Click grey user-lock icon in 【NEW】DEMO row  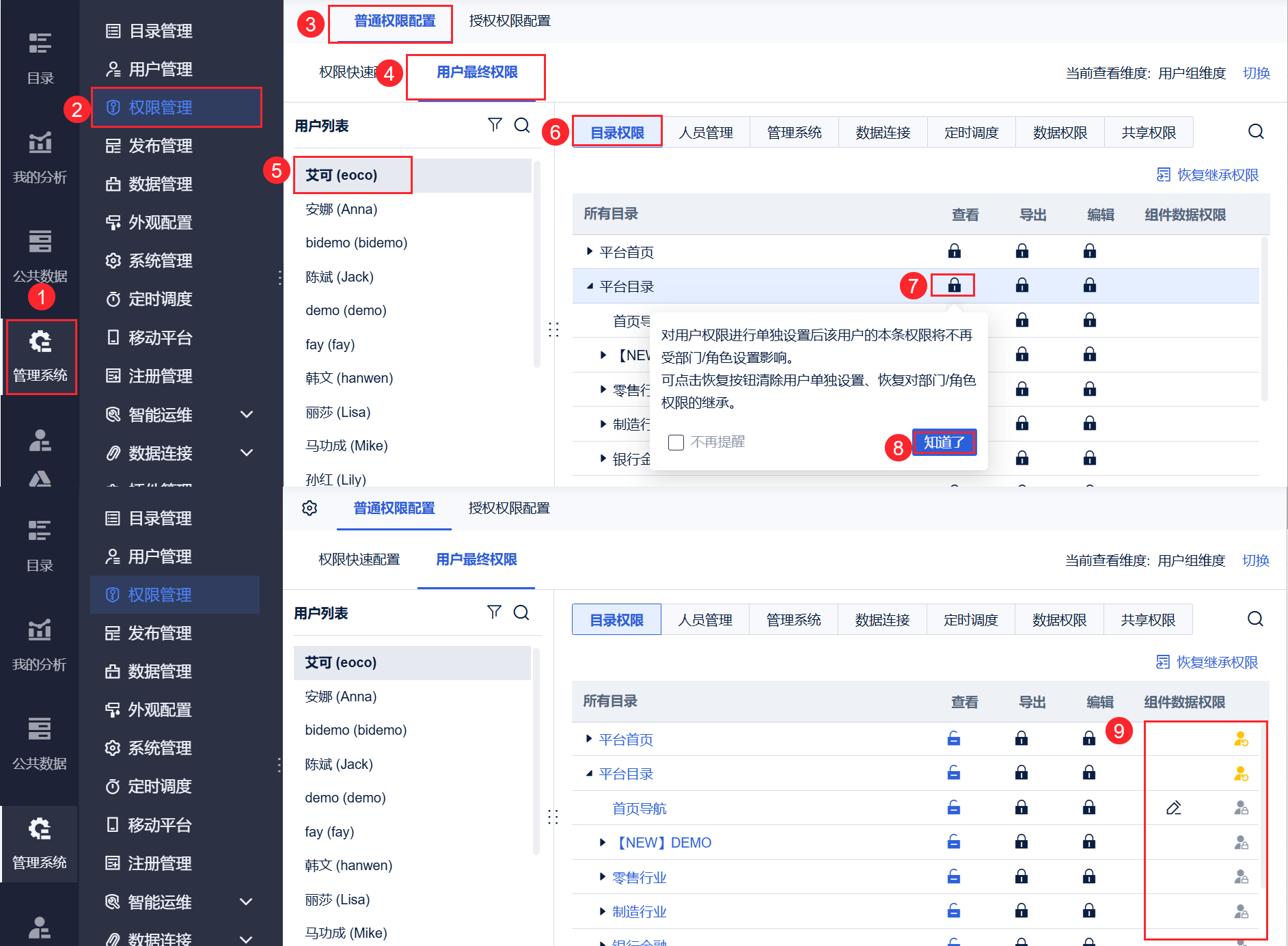coord(1241,842)
